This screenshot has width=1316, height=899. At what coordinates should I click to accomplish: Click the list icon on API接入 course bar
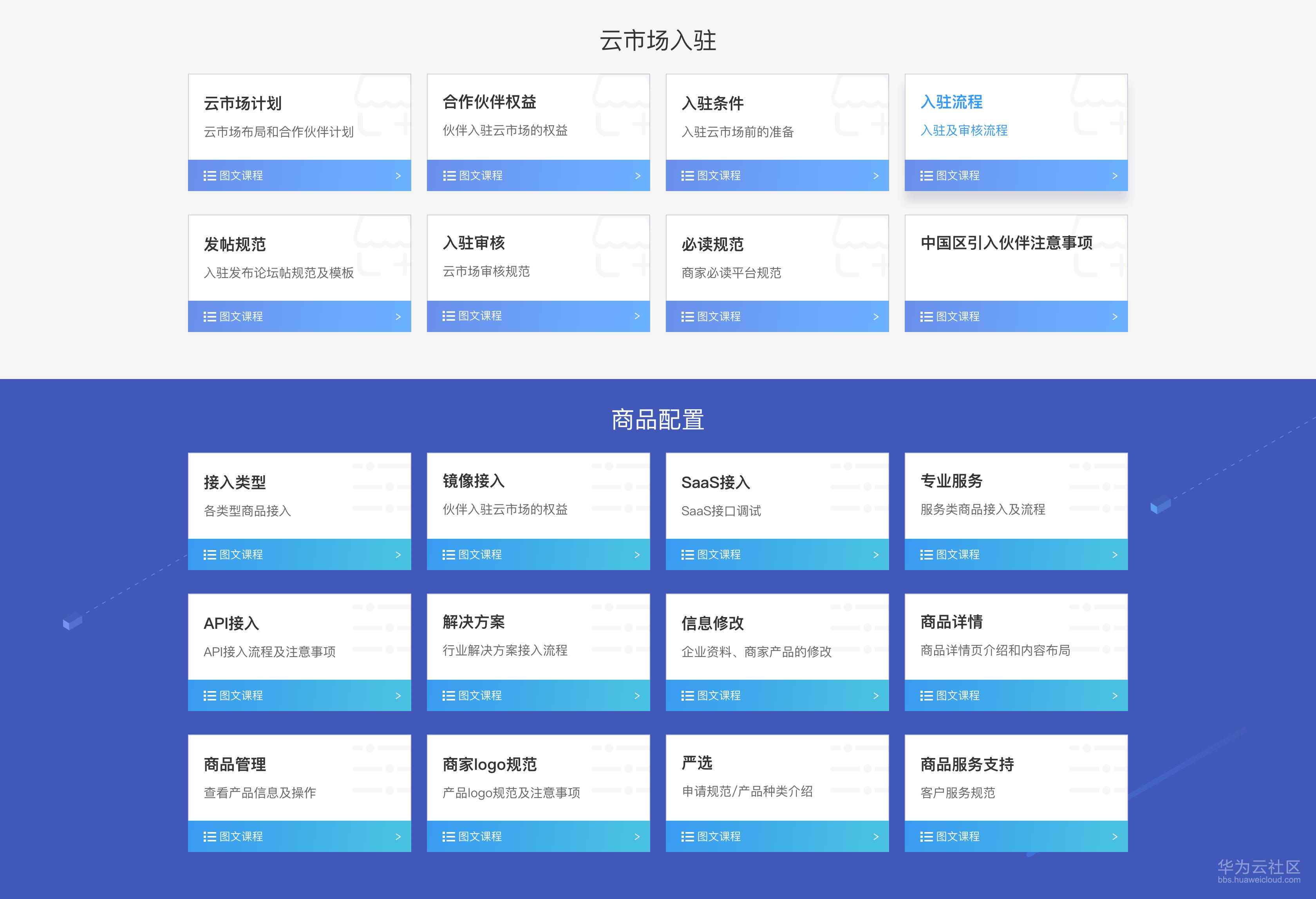coord(209,696)
